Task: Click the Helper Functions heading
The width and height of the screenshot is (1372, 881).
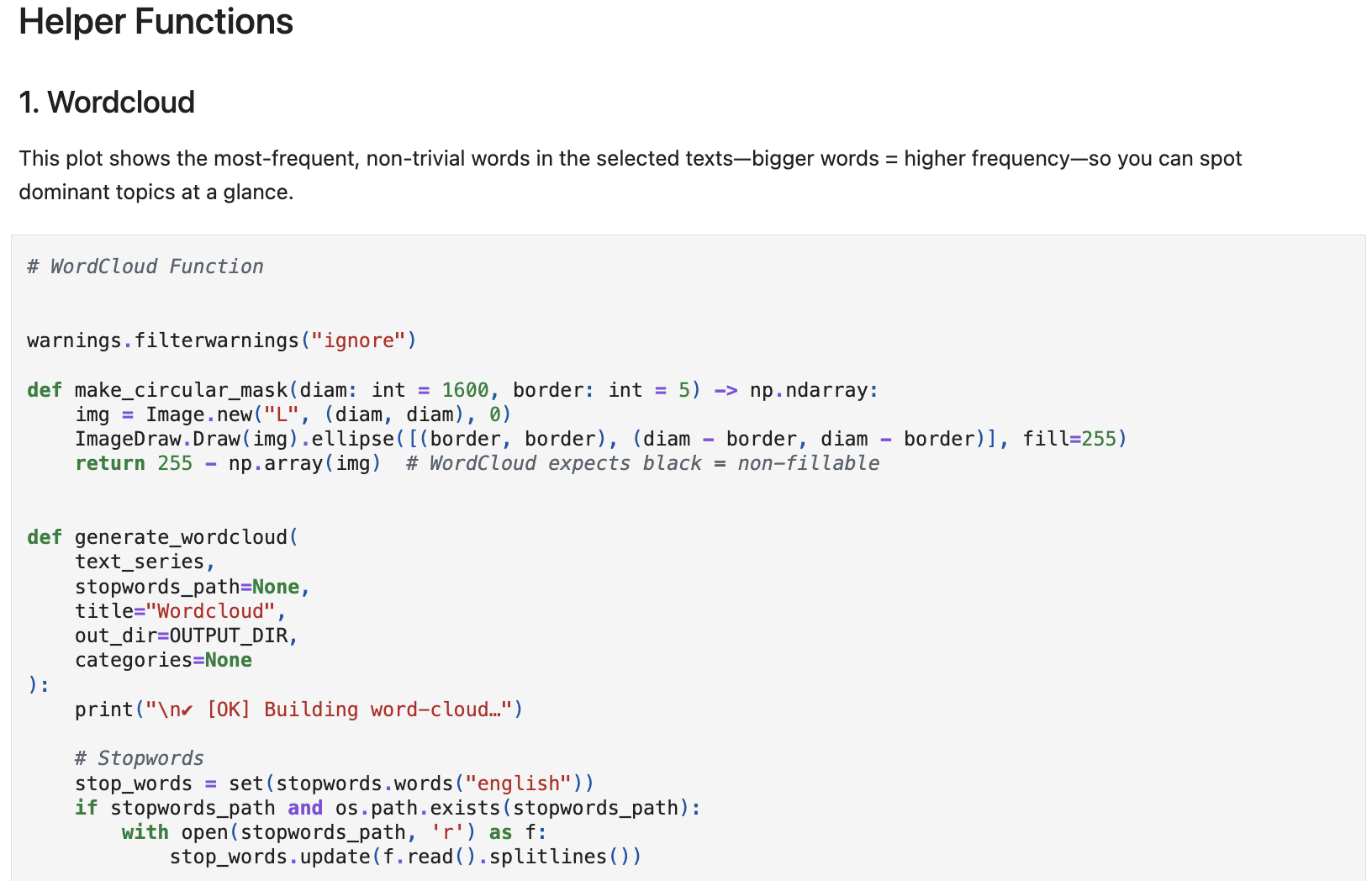Action: [x=156, y=22]
